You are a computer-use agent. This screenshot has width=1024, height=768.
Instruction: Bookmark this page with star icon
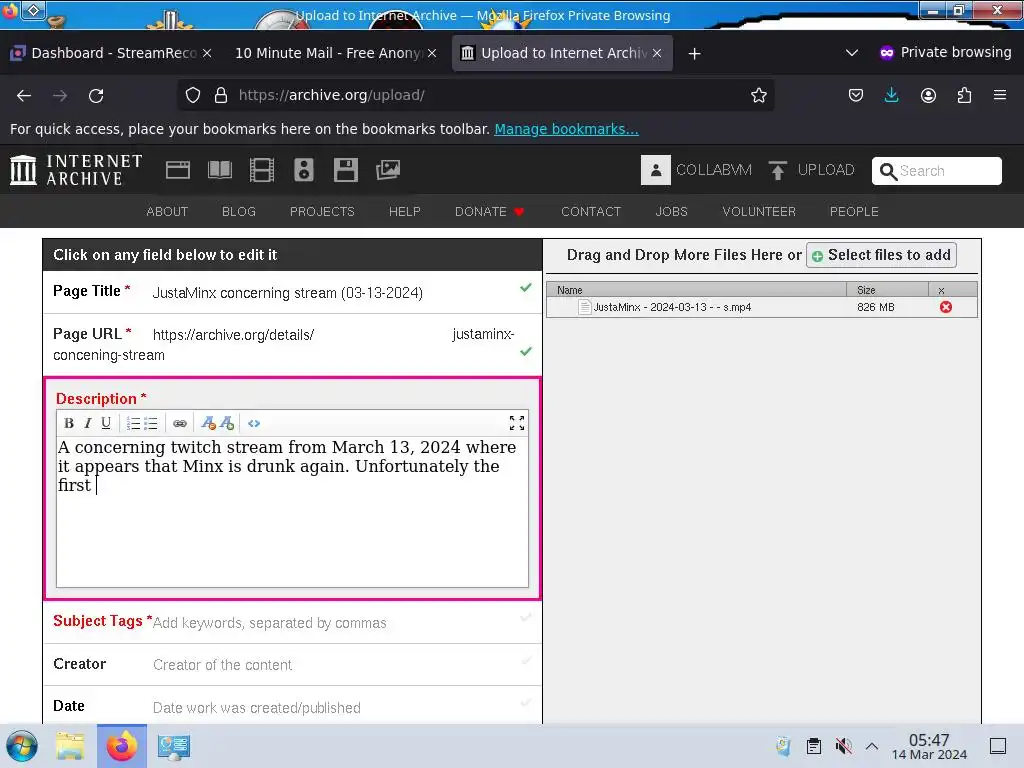click(x=758, y=95)
